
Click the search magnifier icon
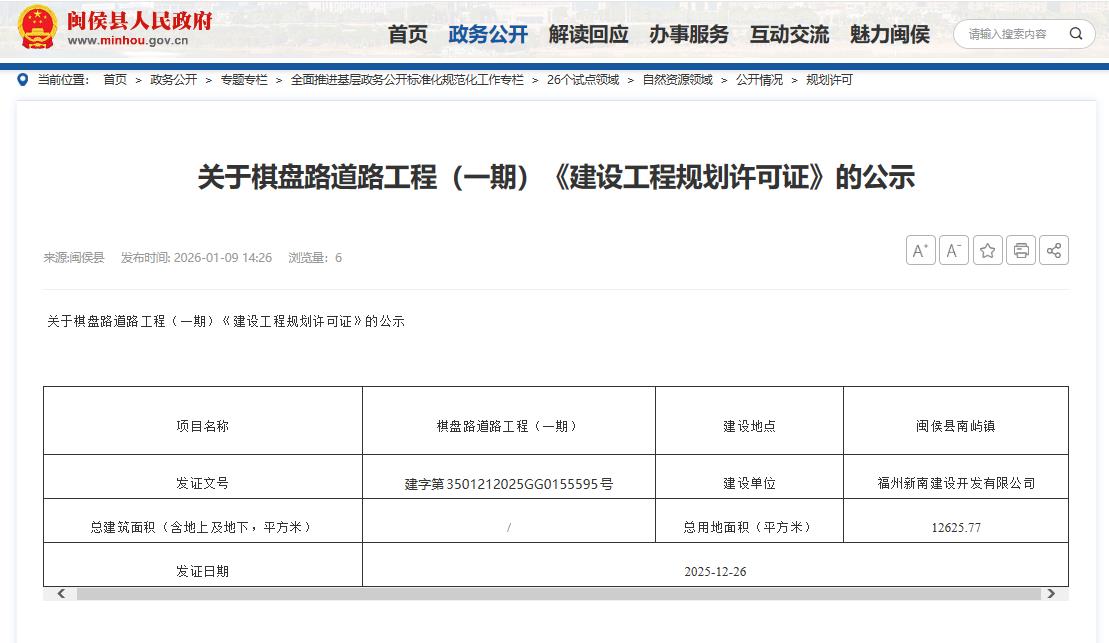pos(1076,33)
